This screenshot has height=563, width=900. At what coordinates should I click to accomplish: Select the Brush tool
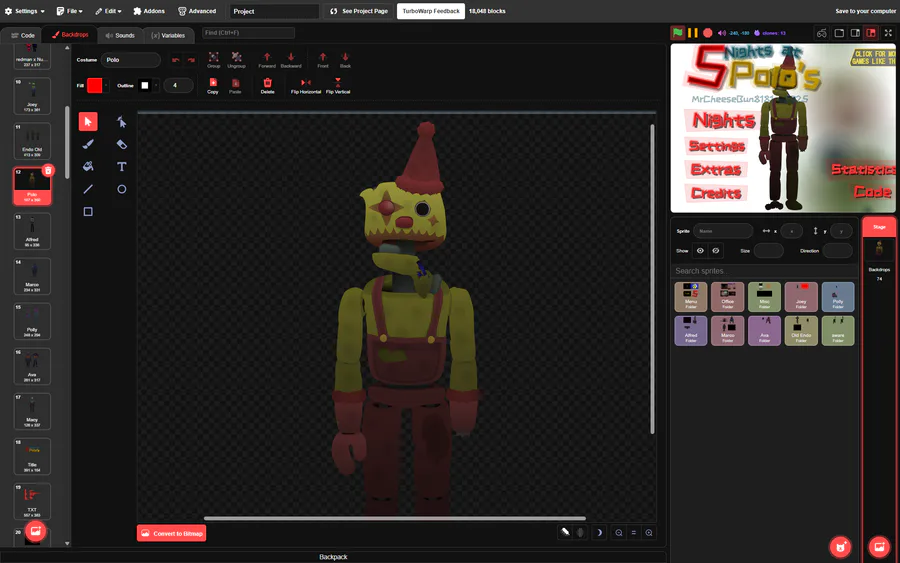[88, 144]
